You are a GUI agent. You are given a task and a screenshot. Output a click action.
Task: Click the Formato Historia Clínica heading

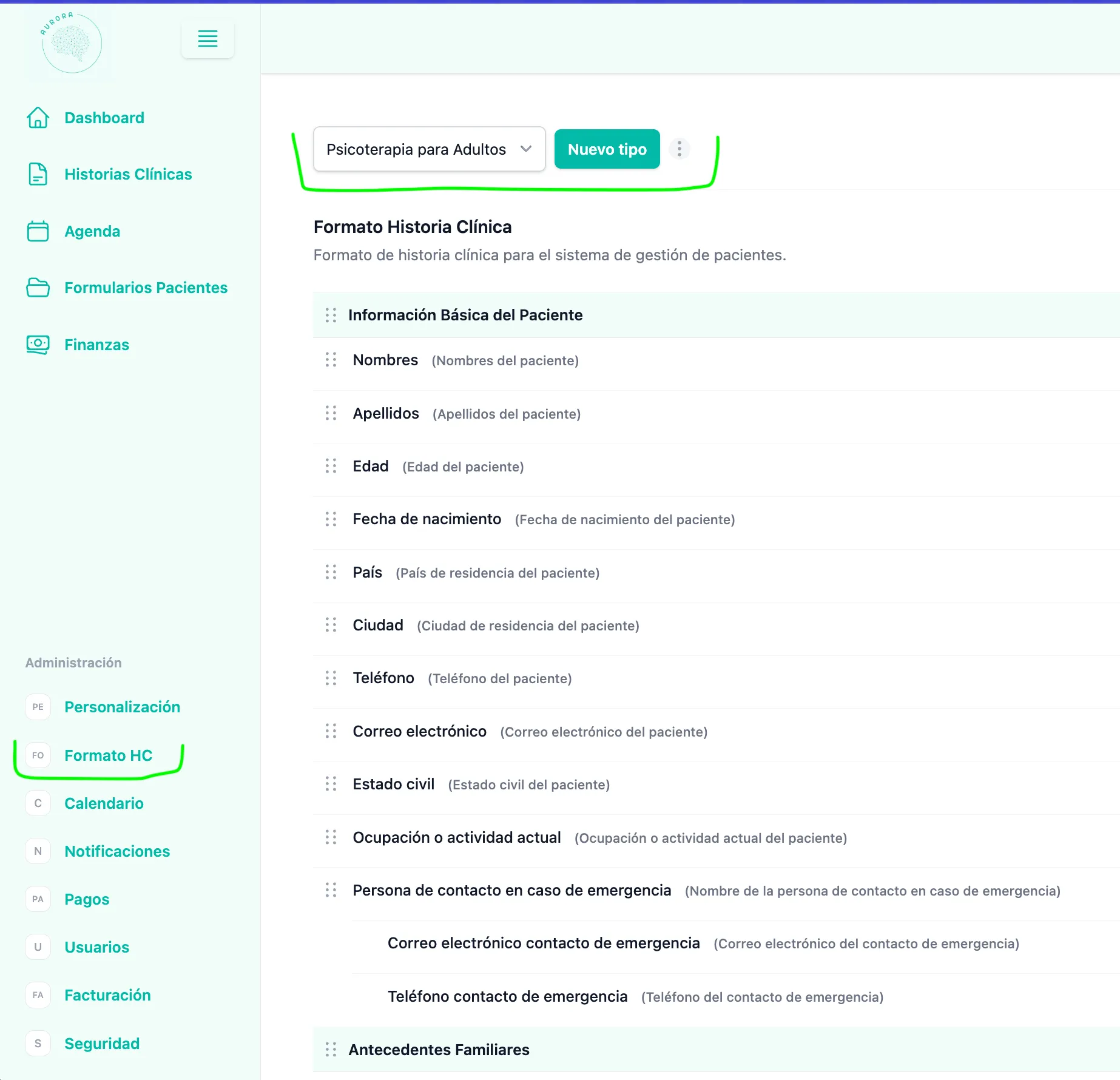(413, 227)
